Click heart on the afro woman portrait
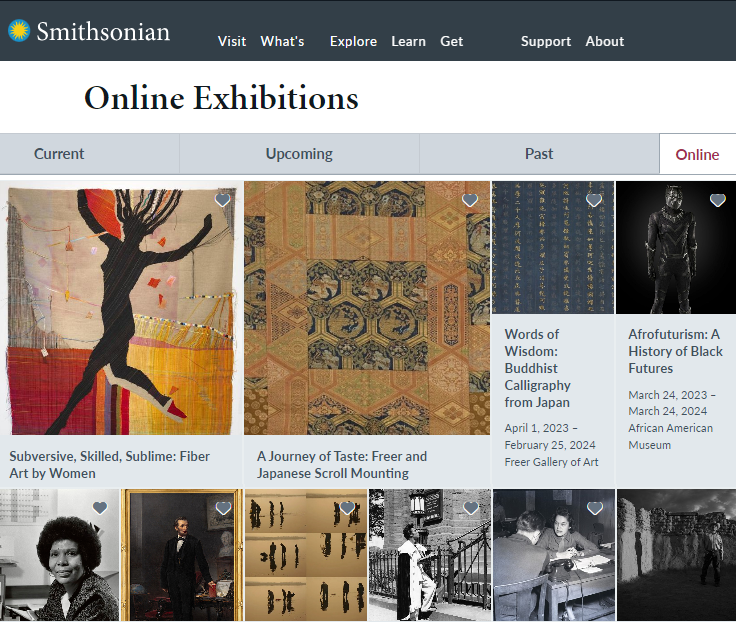736x622 pixels. pos(100,508)
